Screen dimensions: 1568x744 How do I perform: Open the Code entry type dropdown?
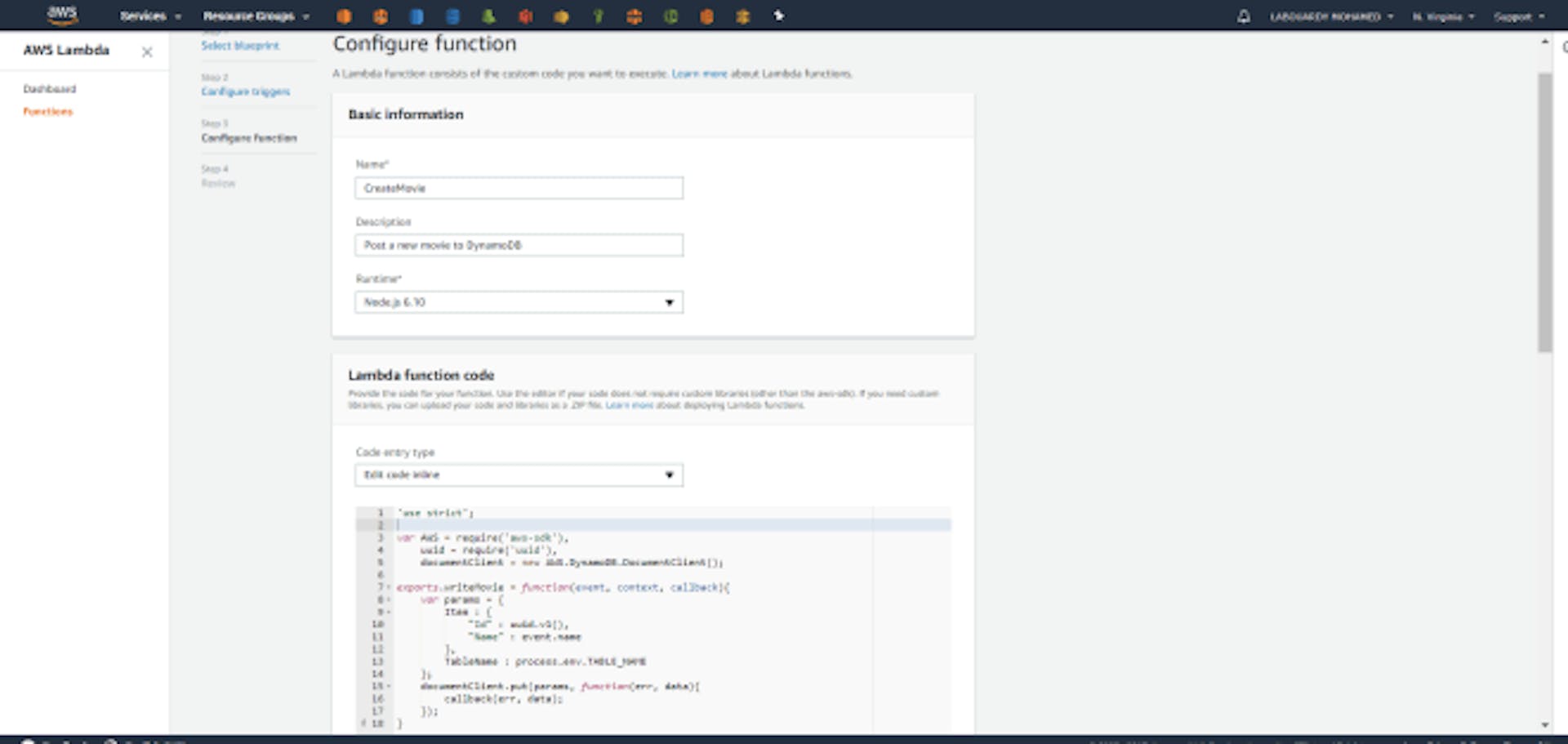(519, 474)
